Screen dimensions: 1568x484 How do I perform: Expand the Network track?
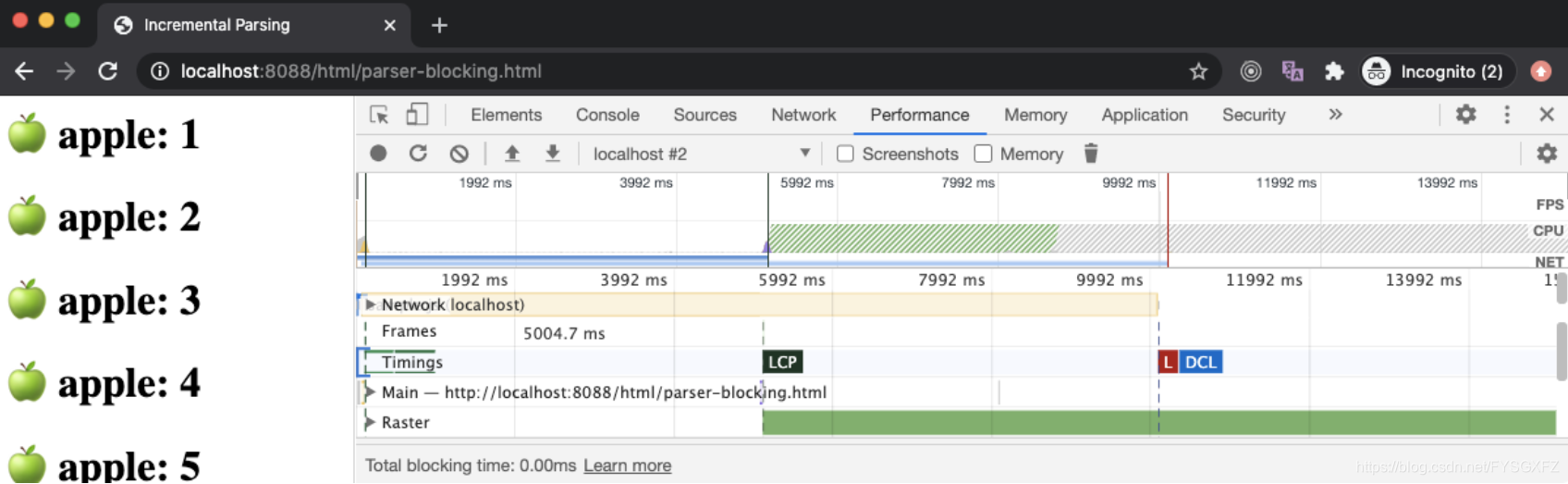click(371, 304)
